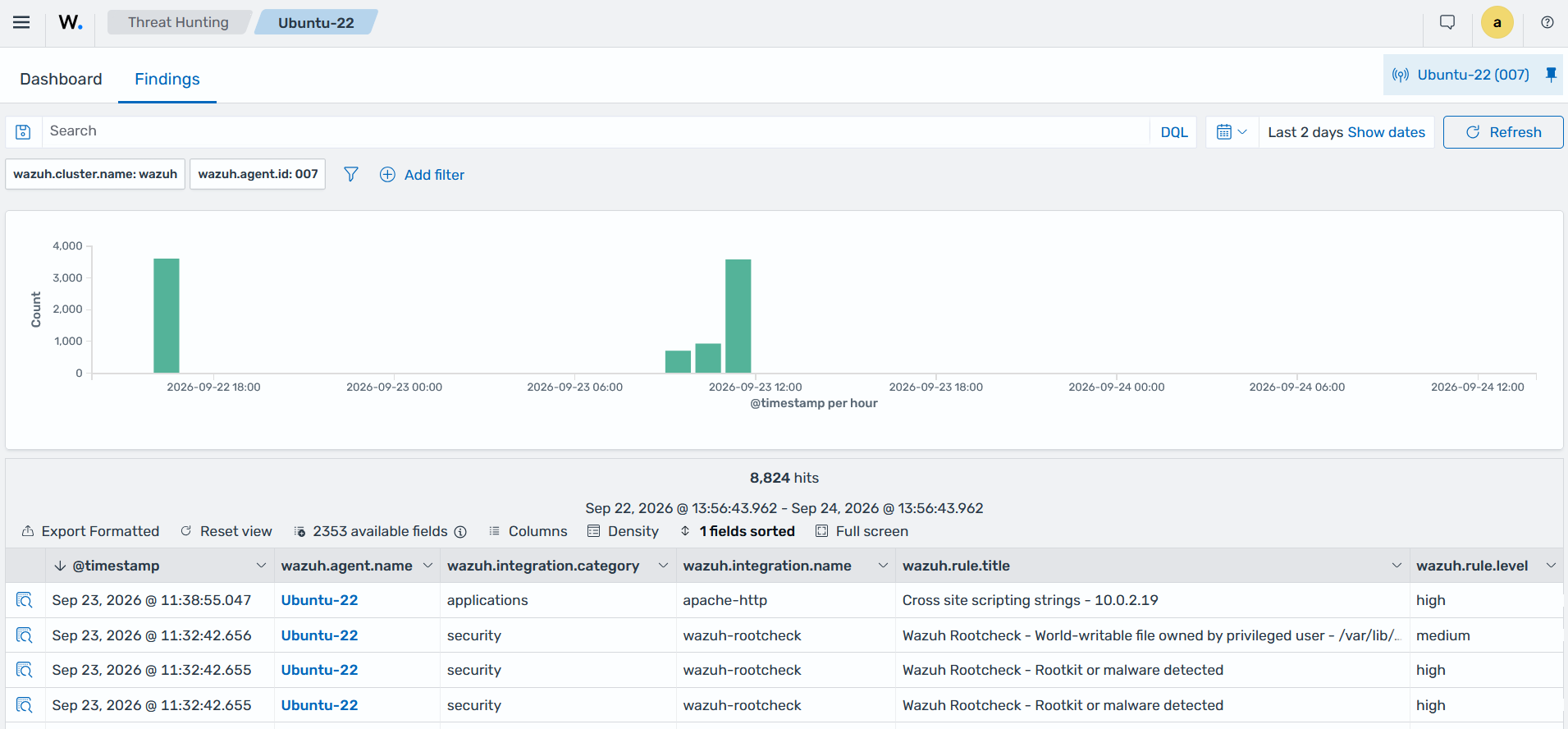Image resolution: width=1568 pixels, height=729 pixels.
Task: Open the notifications chat icon
Action: (x=1447, y=22)
